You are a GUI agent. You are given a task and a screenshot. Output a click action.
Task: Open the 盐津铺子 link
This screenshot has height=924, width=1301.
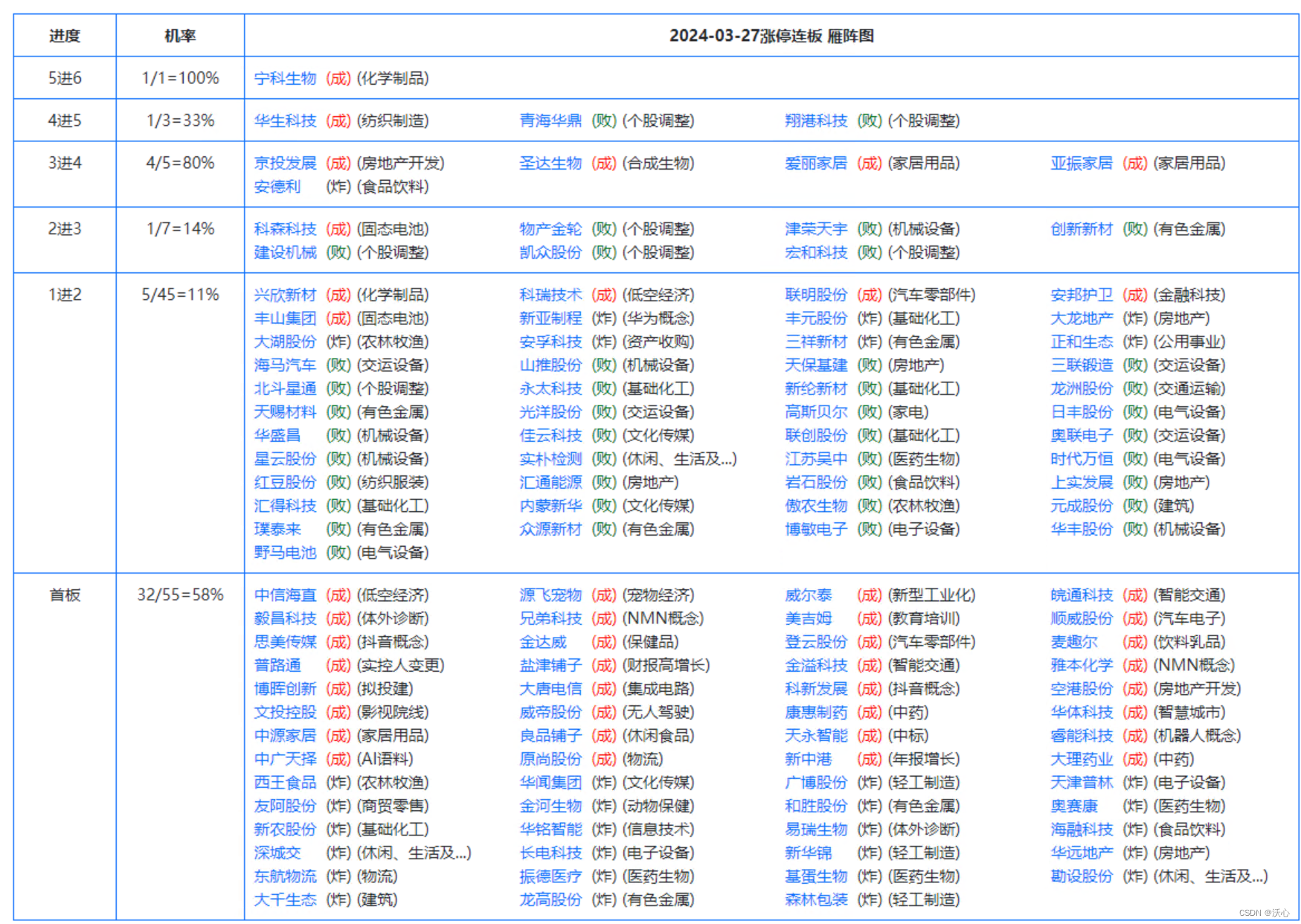click(x=550, y=666)
